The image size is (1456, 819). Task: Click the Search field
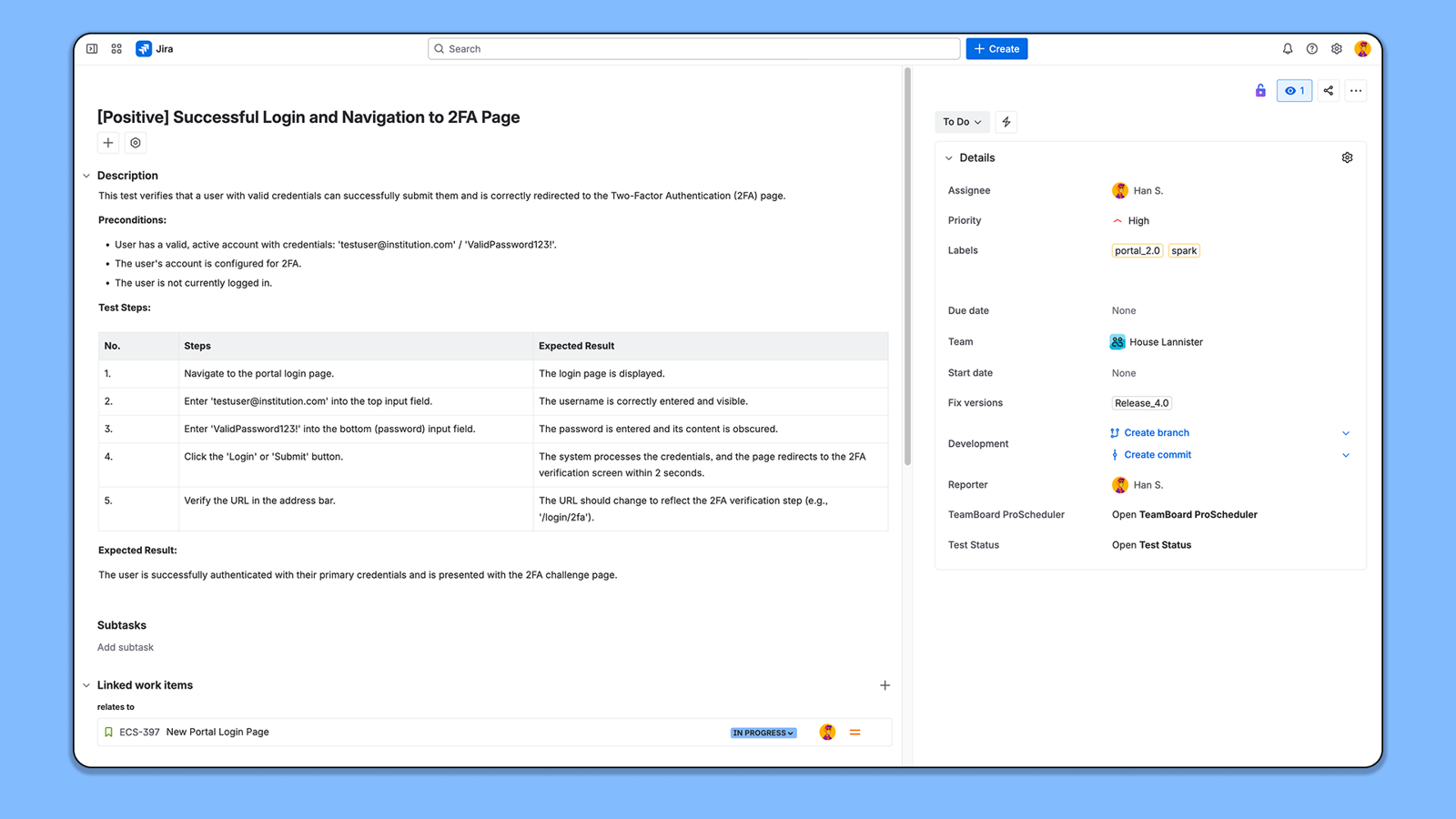[x=693, y=49]
